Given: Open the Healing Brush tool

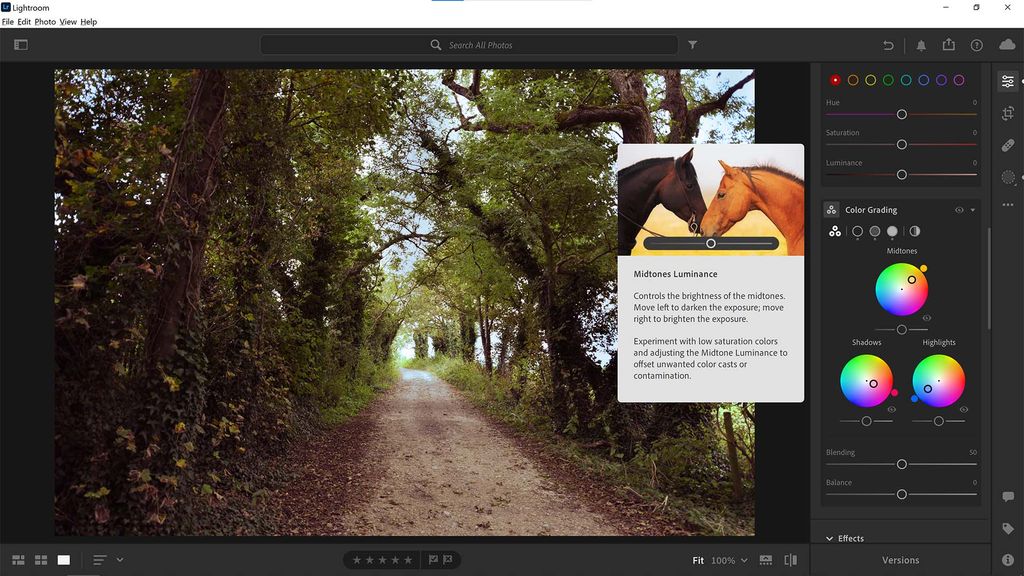Looking at the screenshot, I should click(x=1008, y=146).
